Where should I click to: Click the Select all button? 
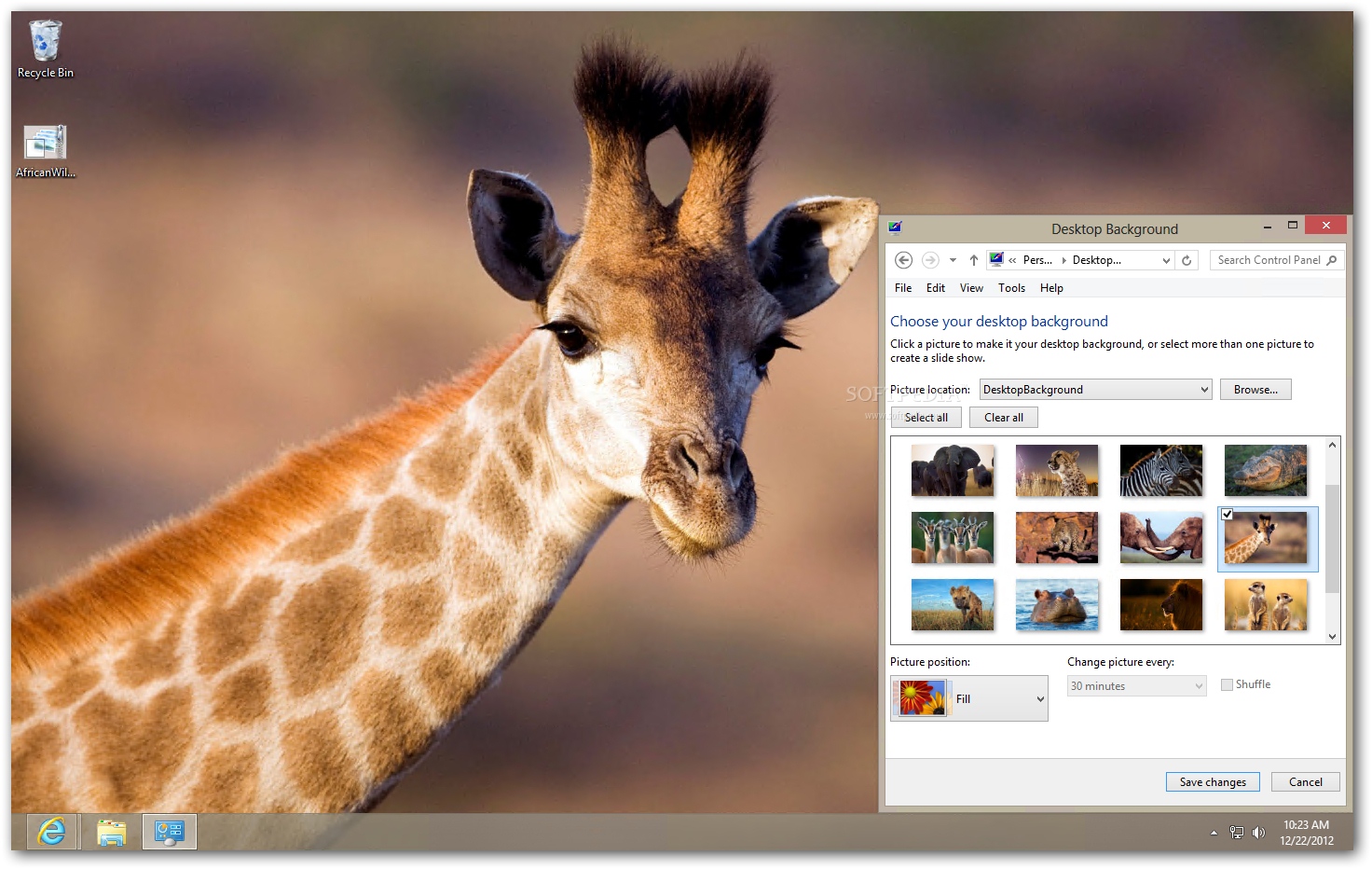[x=926, y=418]
